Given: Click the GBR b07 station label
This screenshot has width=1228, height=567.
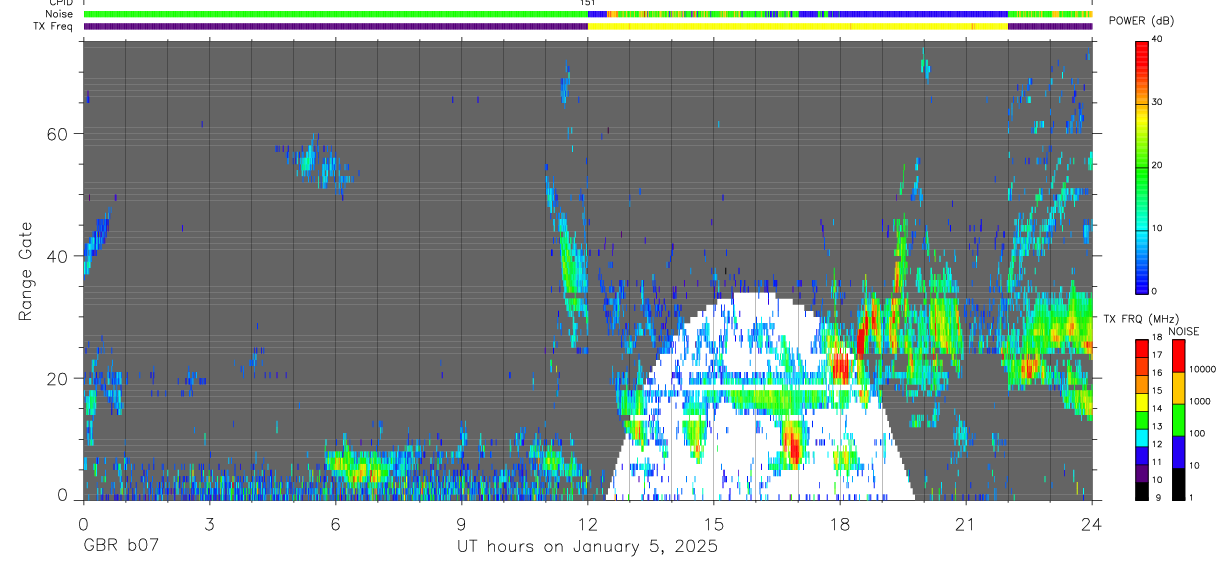Looking at the screenshot, I should pyautogui.click(x=120, y=546).
